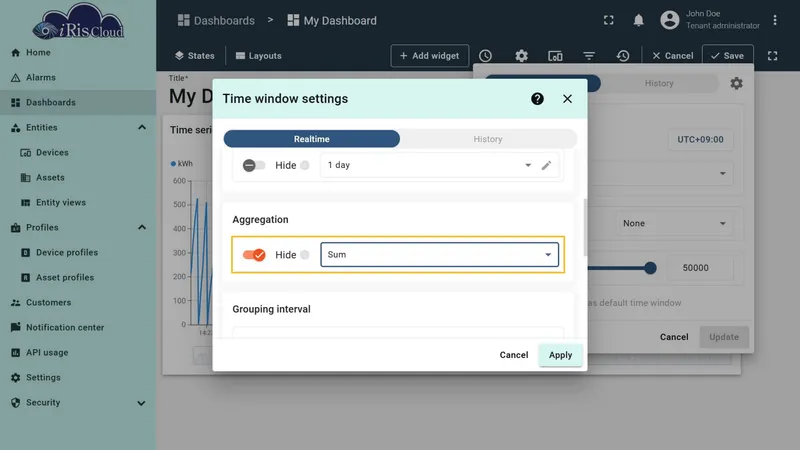Viewport: 800px width, 450px height.
Task: Open the filters icon in toolbar
Action: [x=589, y=56]
